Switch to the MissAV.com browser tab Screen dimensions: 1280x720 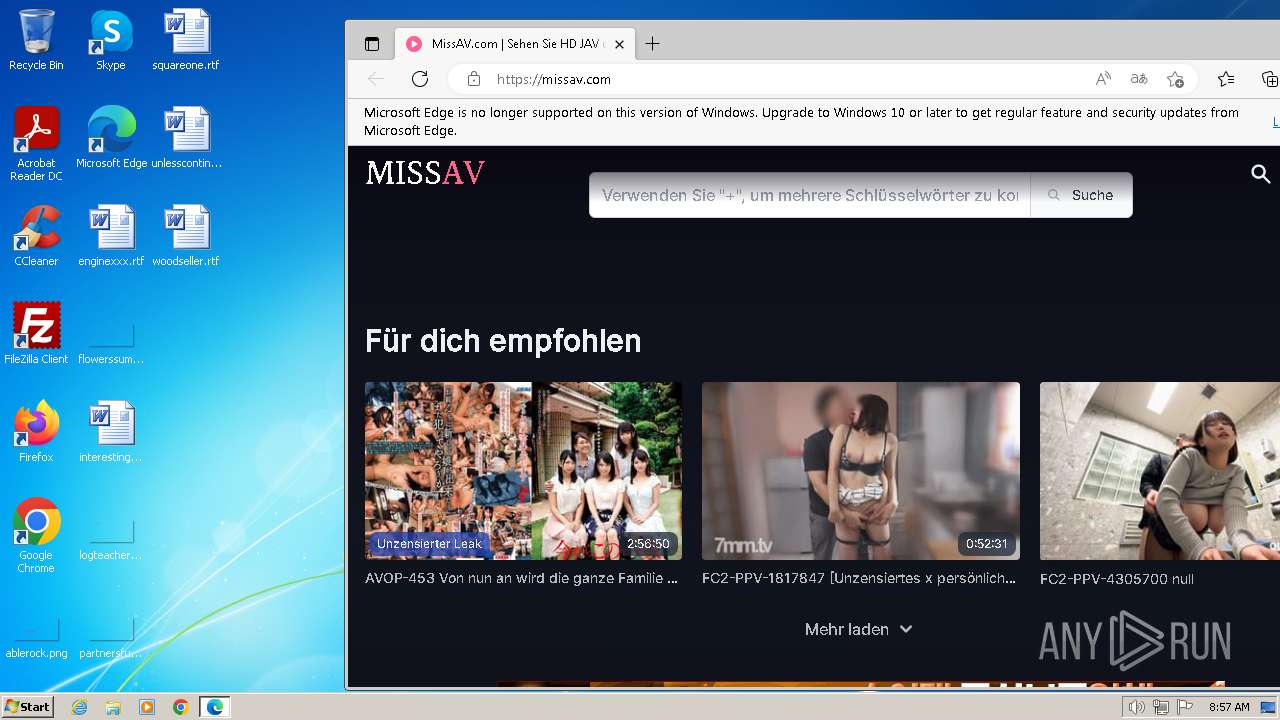514,44
